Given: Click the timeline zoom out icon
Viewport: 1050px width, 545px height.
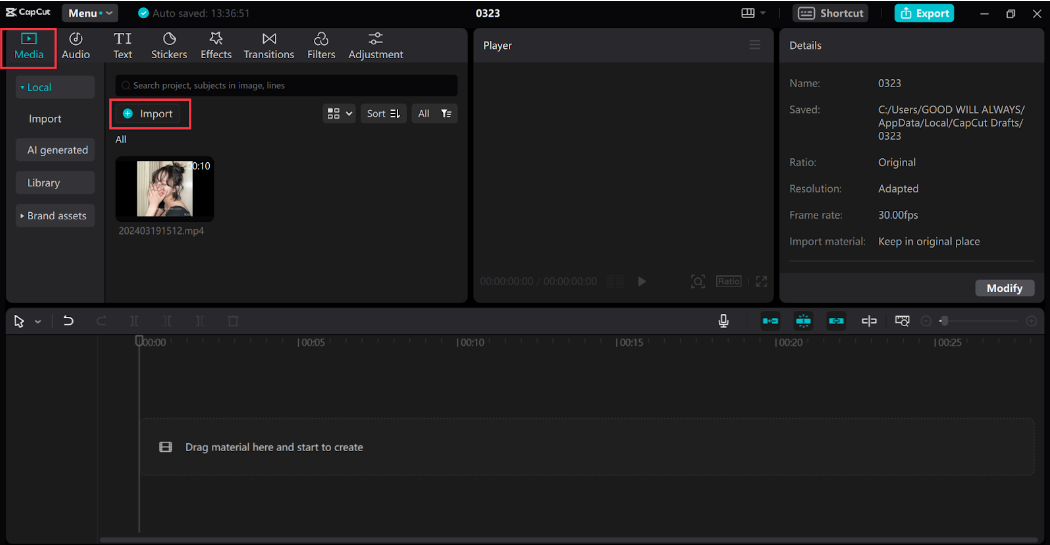Looking at the screenshot, I should pyautogui.click(x=926, y=321).
